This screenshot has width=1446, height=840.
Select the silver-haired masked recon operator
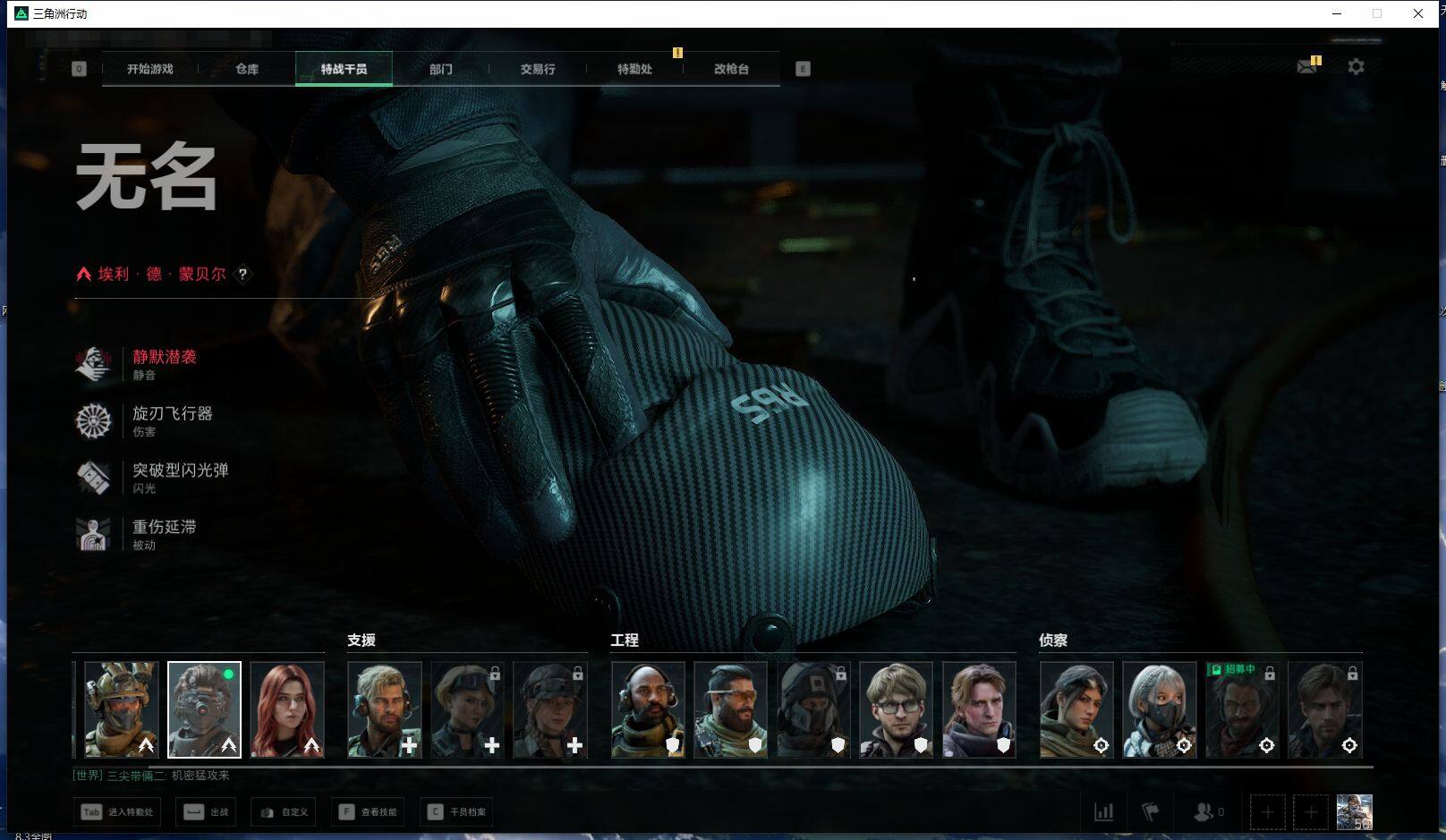[1159, 709]
